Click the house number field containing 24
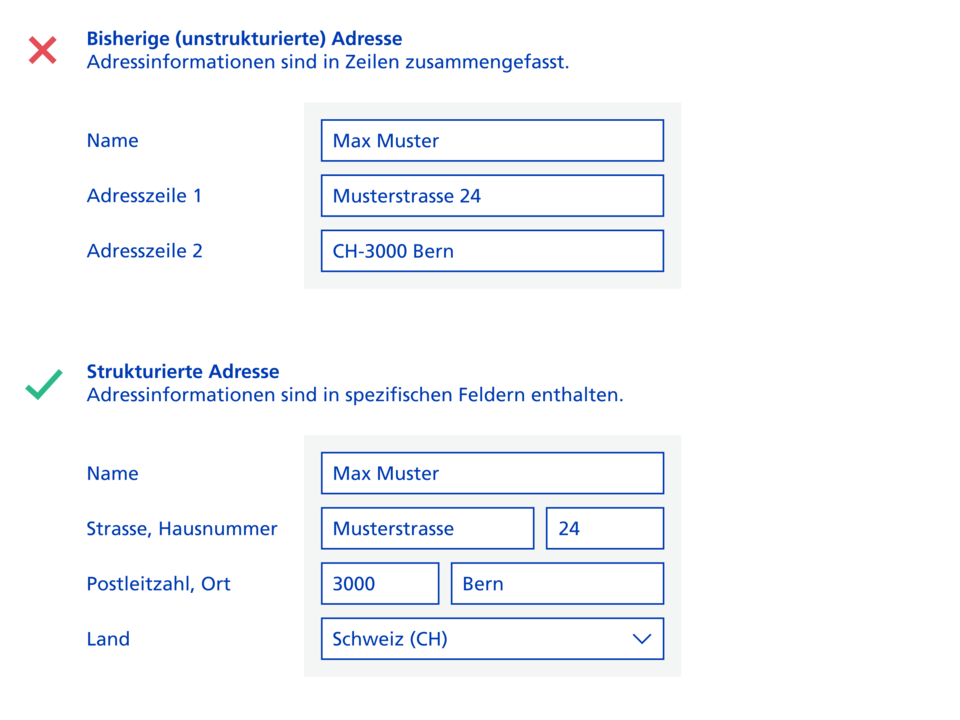The image size is (960, 720). [x=604, y=528]
